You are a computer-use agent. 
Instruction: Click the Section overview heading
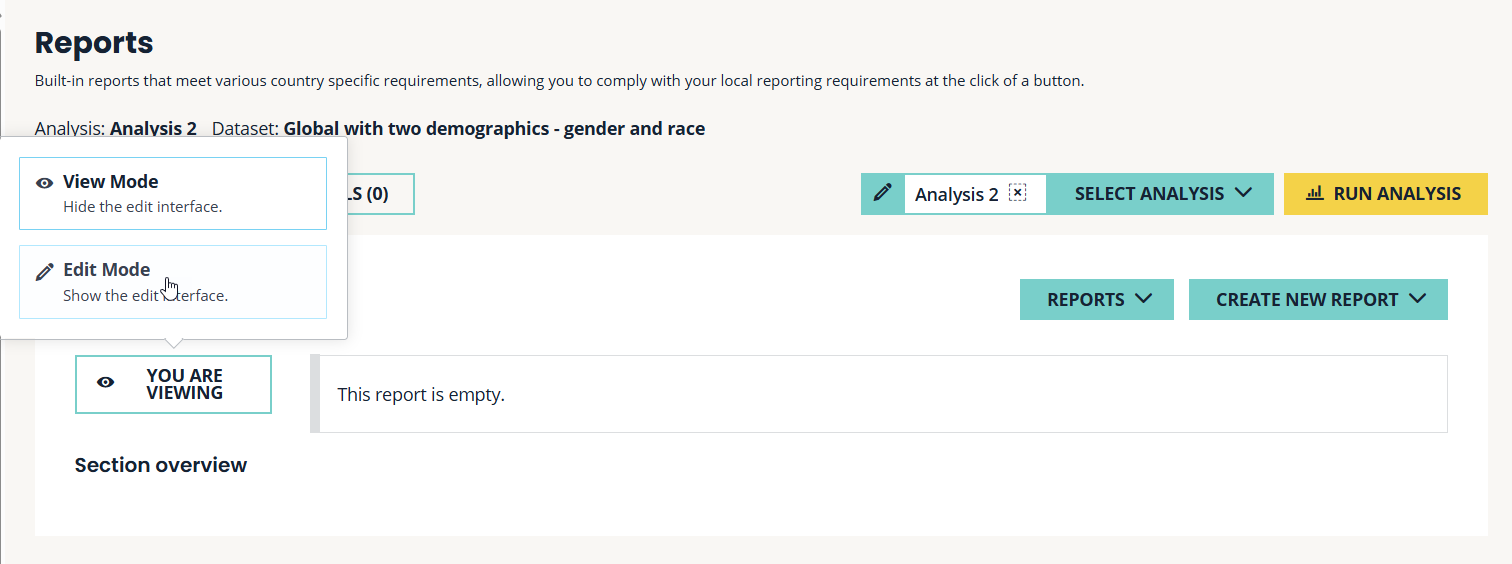pos(160,465)
